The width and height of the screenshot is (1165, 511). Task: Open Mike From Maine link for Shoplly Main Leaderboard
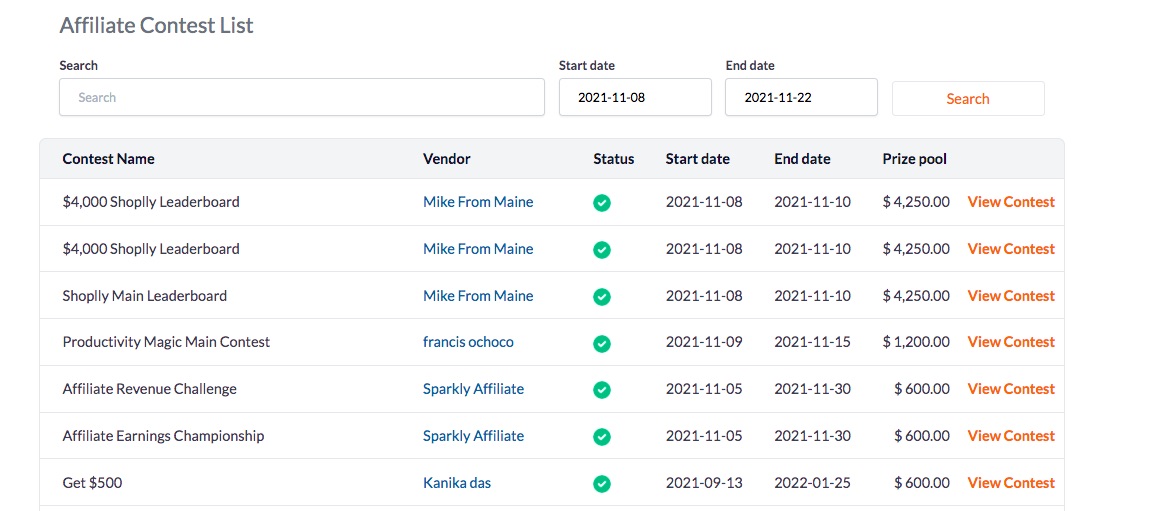coord(478,296)
